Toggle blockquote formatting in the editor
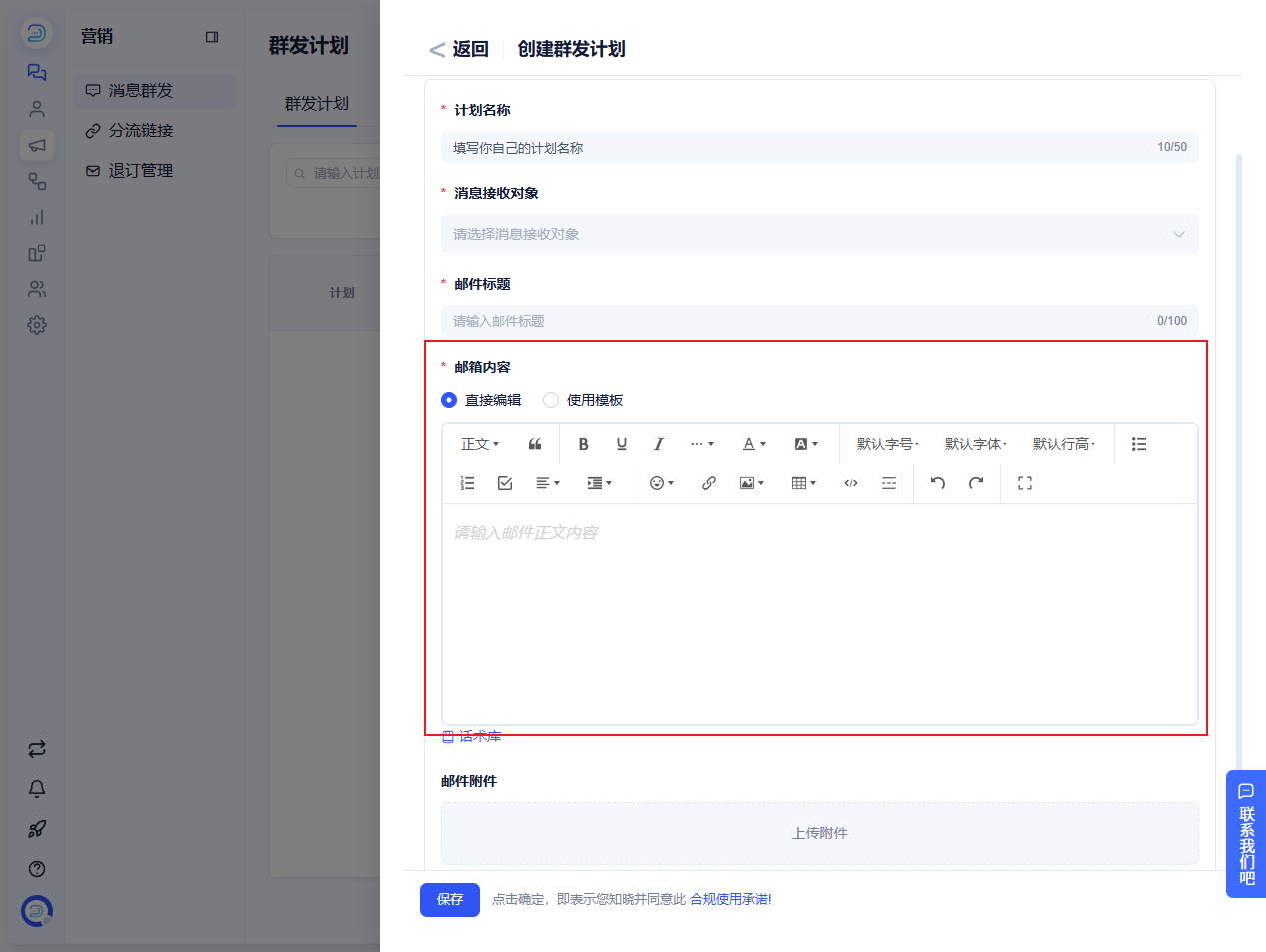 tap(535, 444)
